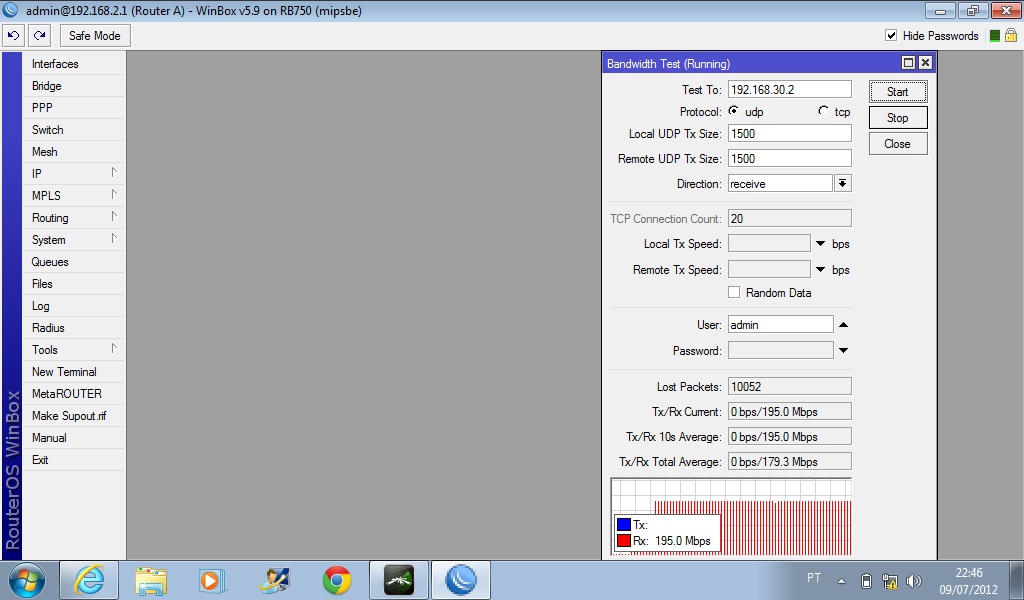This screenshot has width=1024, height=600.
Task: Click the Redo arrow icon in toolbar
Action: coord(39,35)
